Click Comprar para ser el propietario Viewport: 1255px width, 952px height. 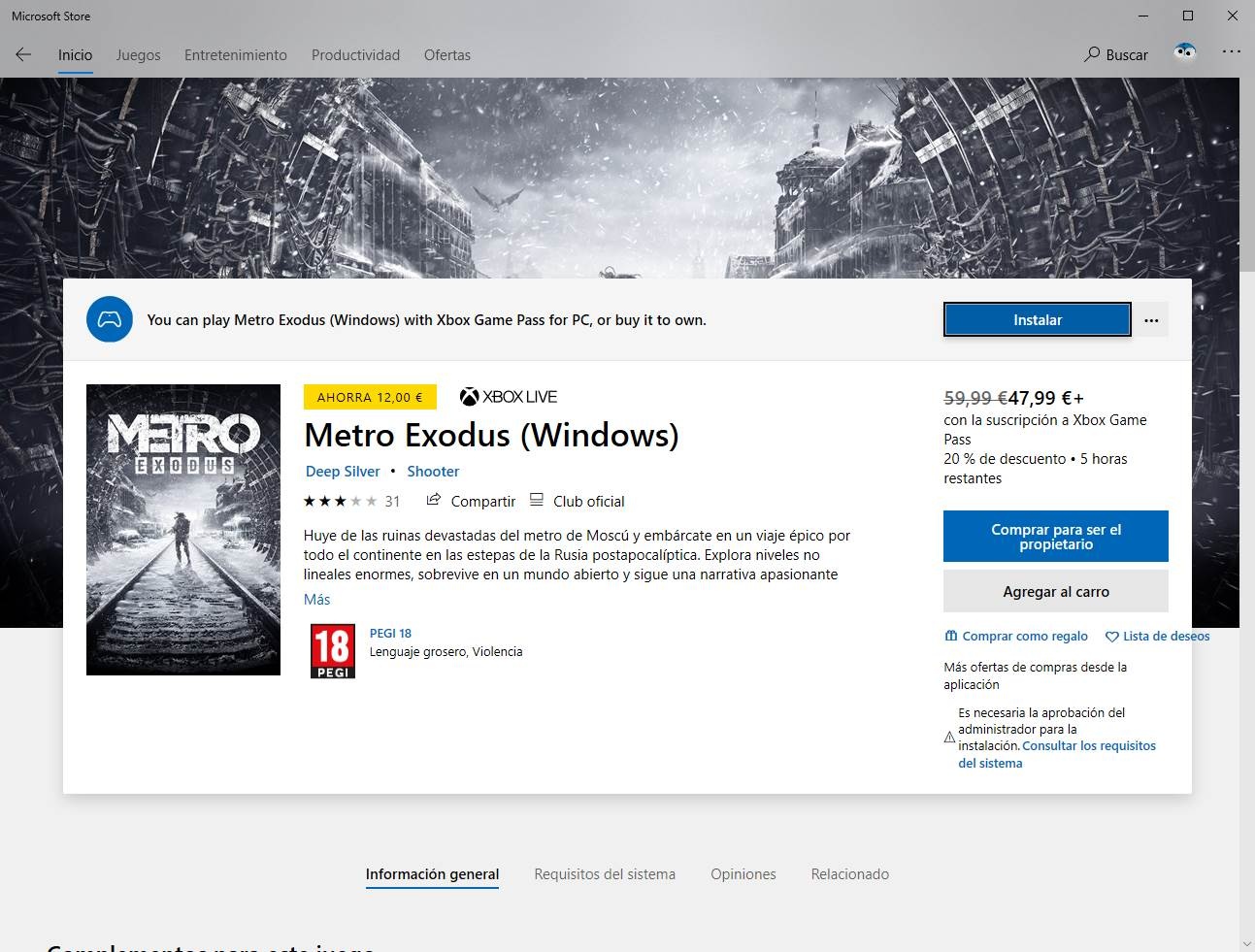pyautogui.click(x=1056, y=537)
